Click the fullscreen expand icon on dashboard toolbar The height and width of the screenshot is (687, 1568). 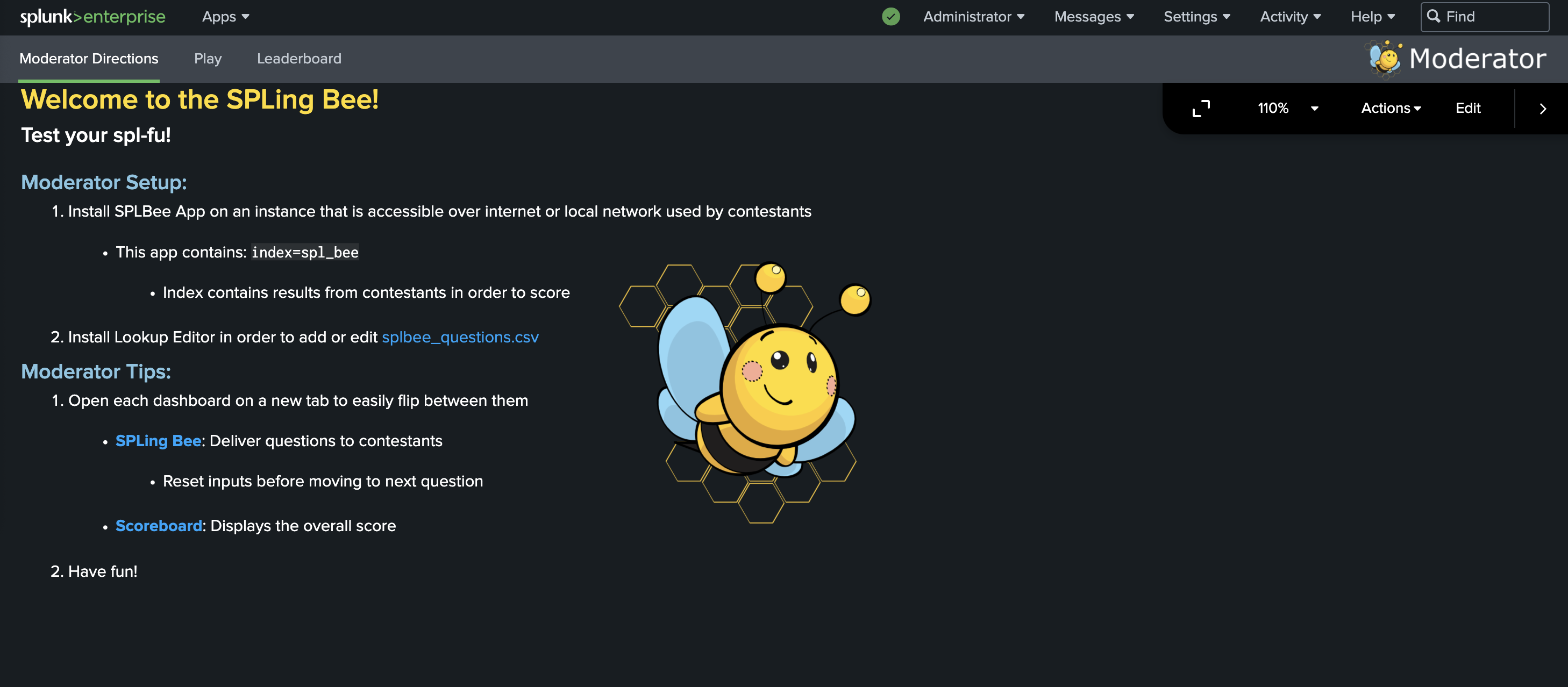click(1200, 108)
